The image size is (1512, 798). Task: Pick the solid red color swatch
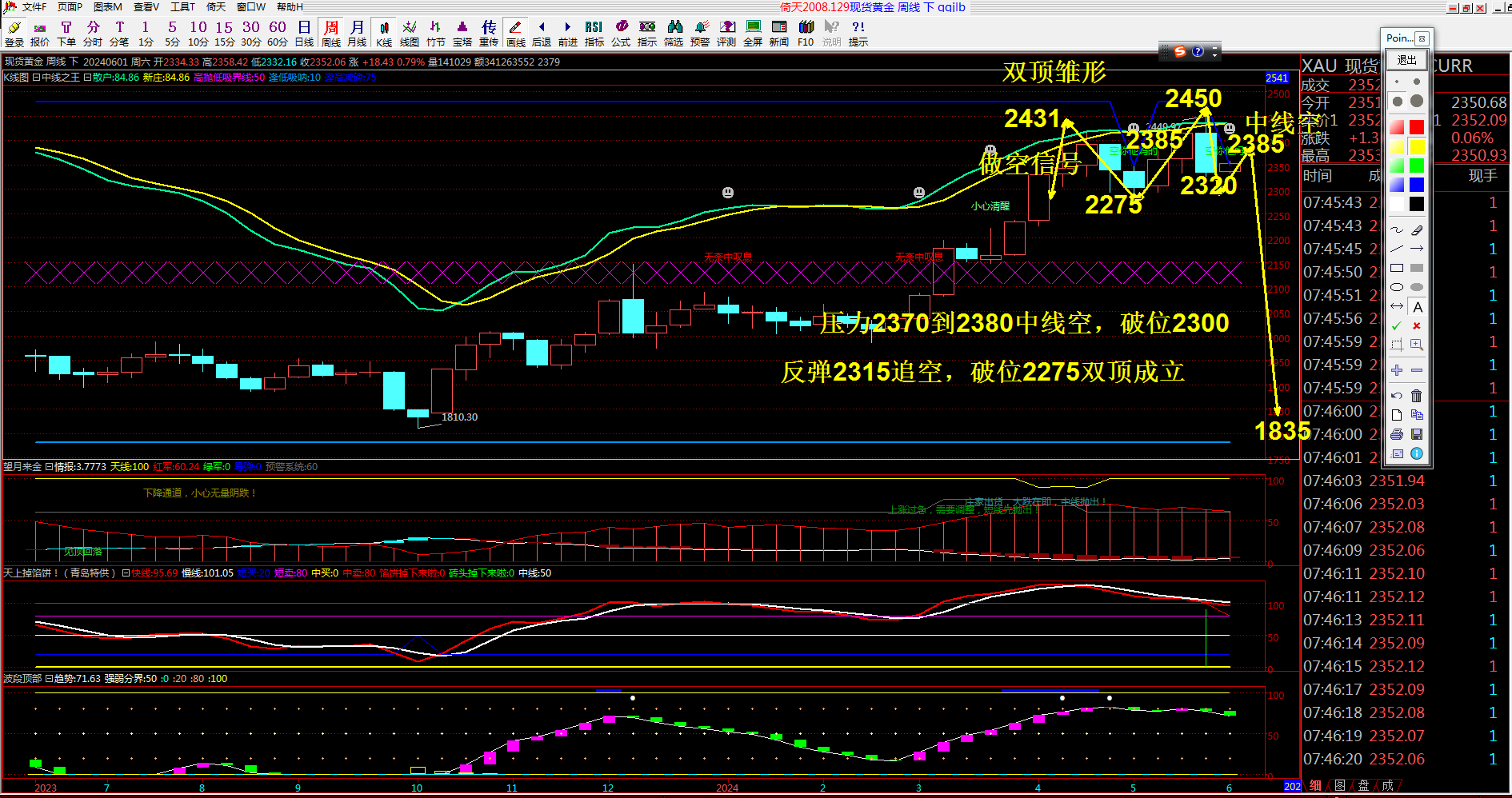tap(1417, 127)
